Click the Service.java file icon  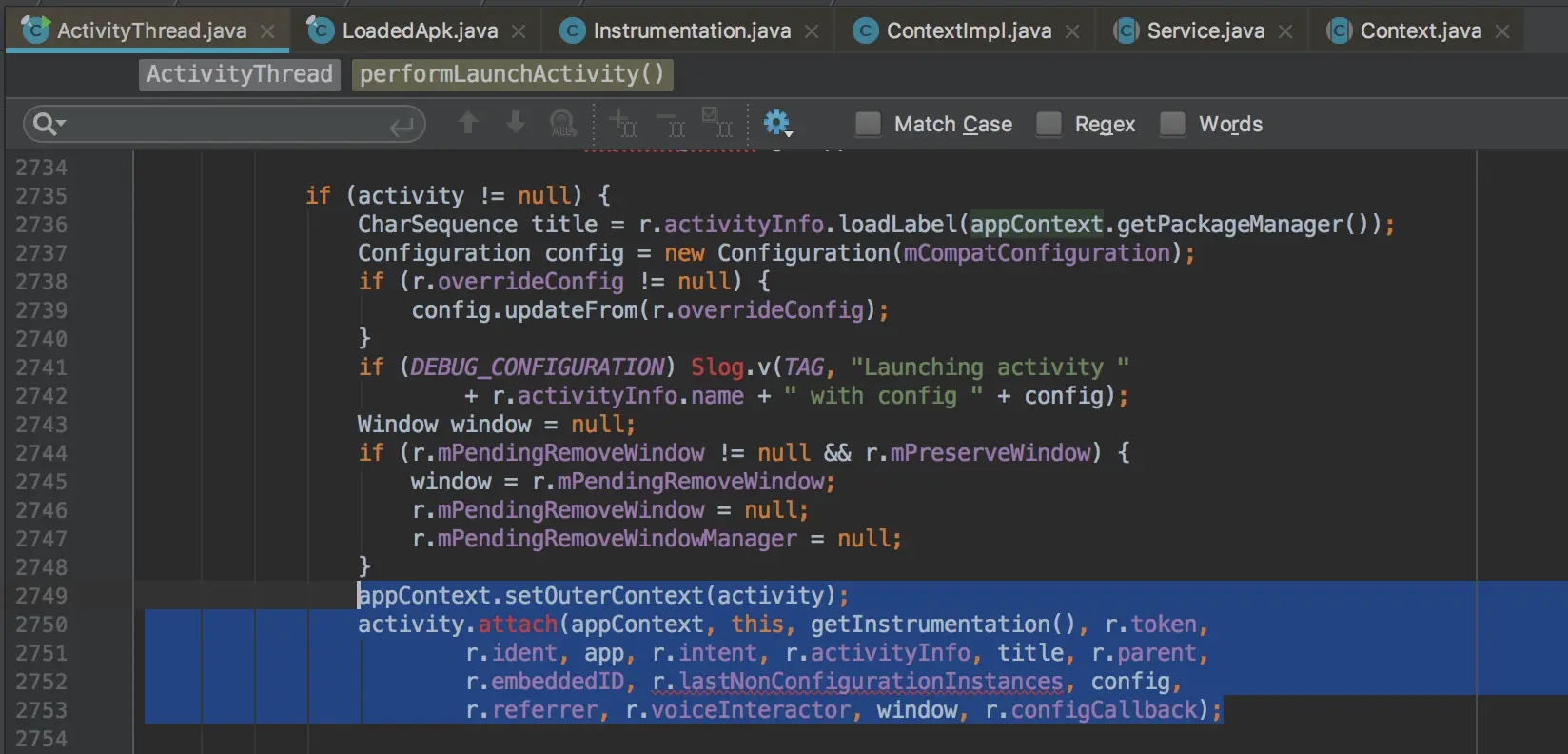tap(1126, 30)
